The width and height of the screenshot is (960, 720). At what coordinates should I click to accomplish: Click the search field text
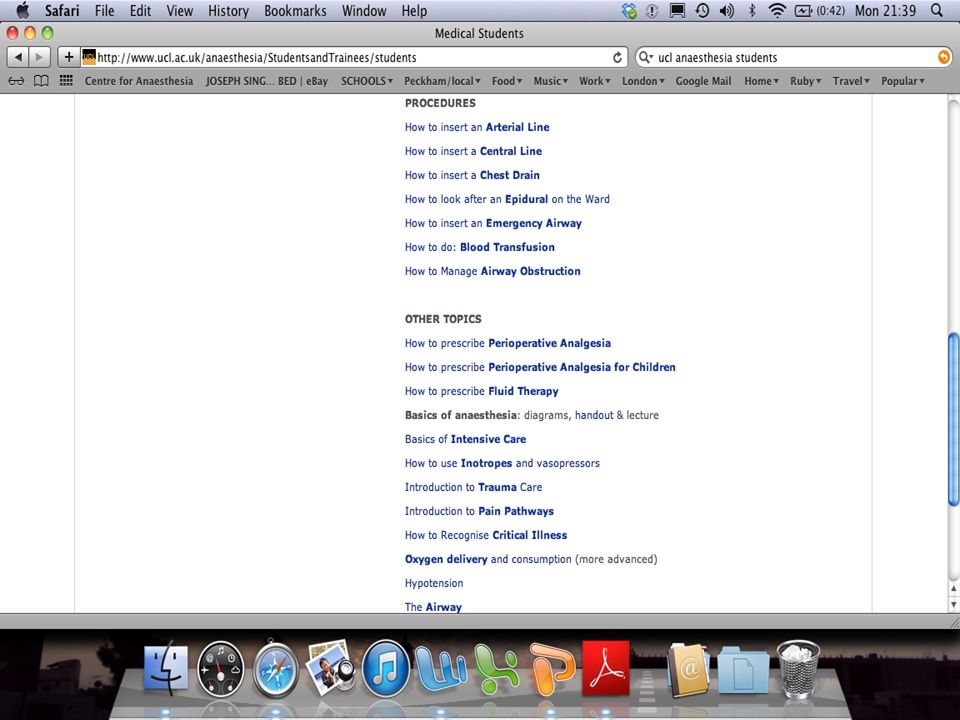coord(718,58)
